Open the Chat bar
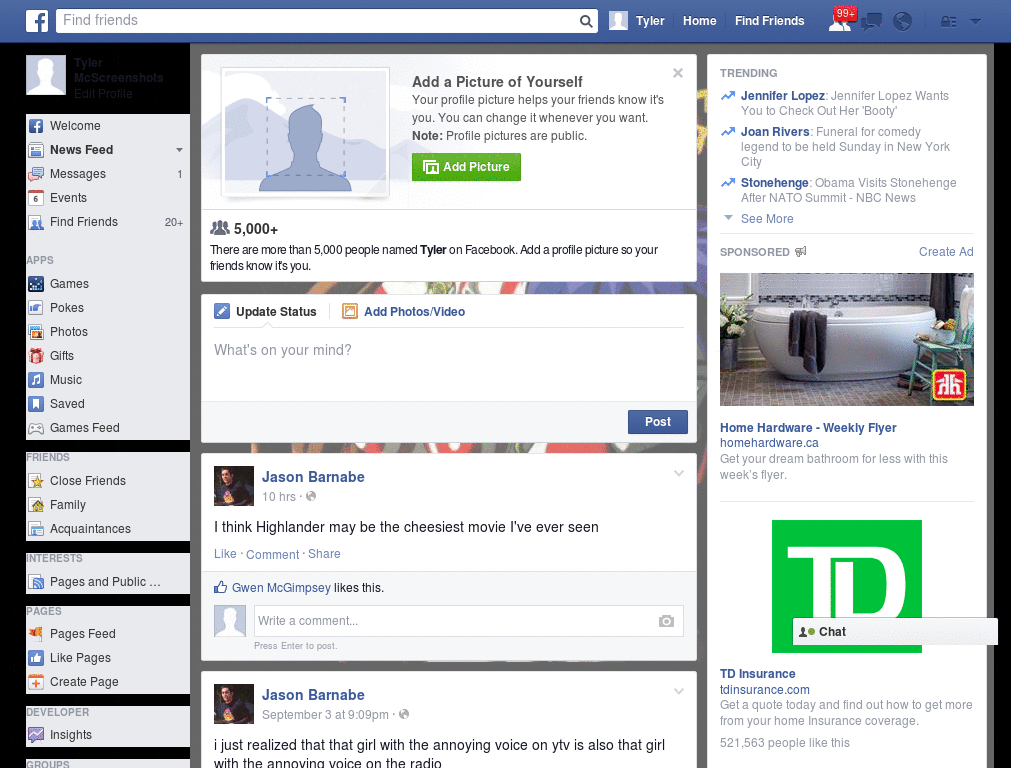This screenshot has width=1024, height=768. tap(895, 632)
